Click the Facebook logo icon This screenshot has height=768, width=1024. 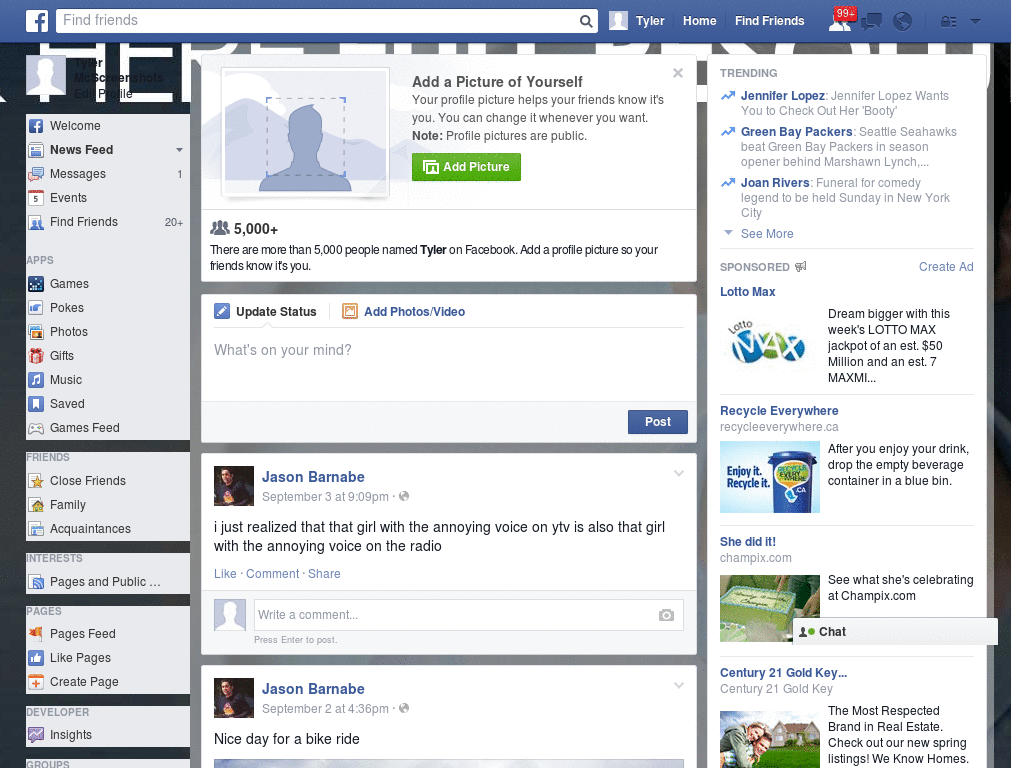[x=37, y=21]
